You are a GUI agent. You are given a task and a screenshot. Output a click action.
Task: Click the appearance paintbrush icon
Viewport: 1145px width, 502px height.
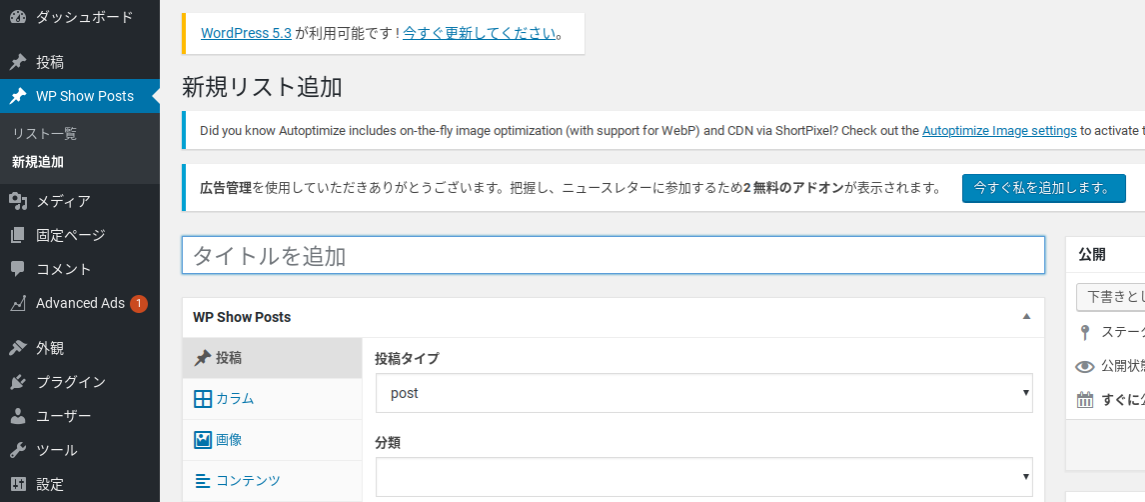coord(17,348)
